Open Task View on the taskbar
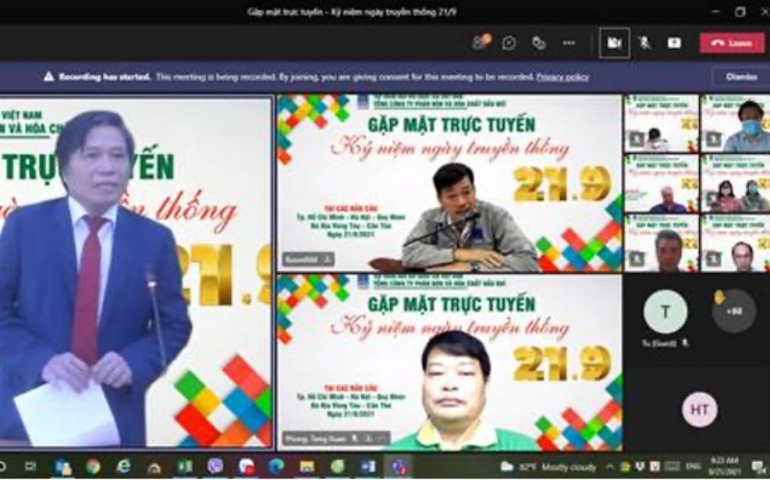The width and height of the screenshot is (770, 480). pos(30,466)
